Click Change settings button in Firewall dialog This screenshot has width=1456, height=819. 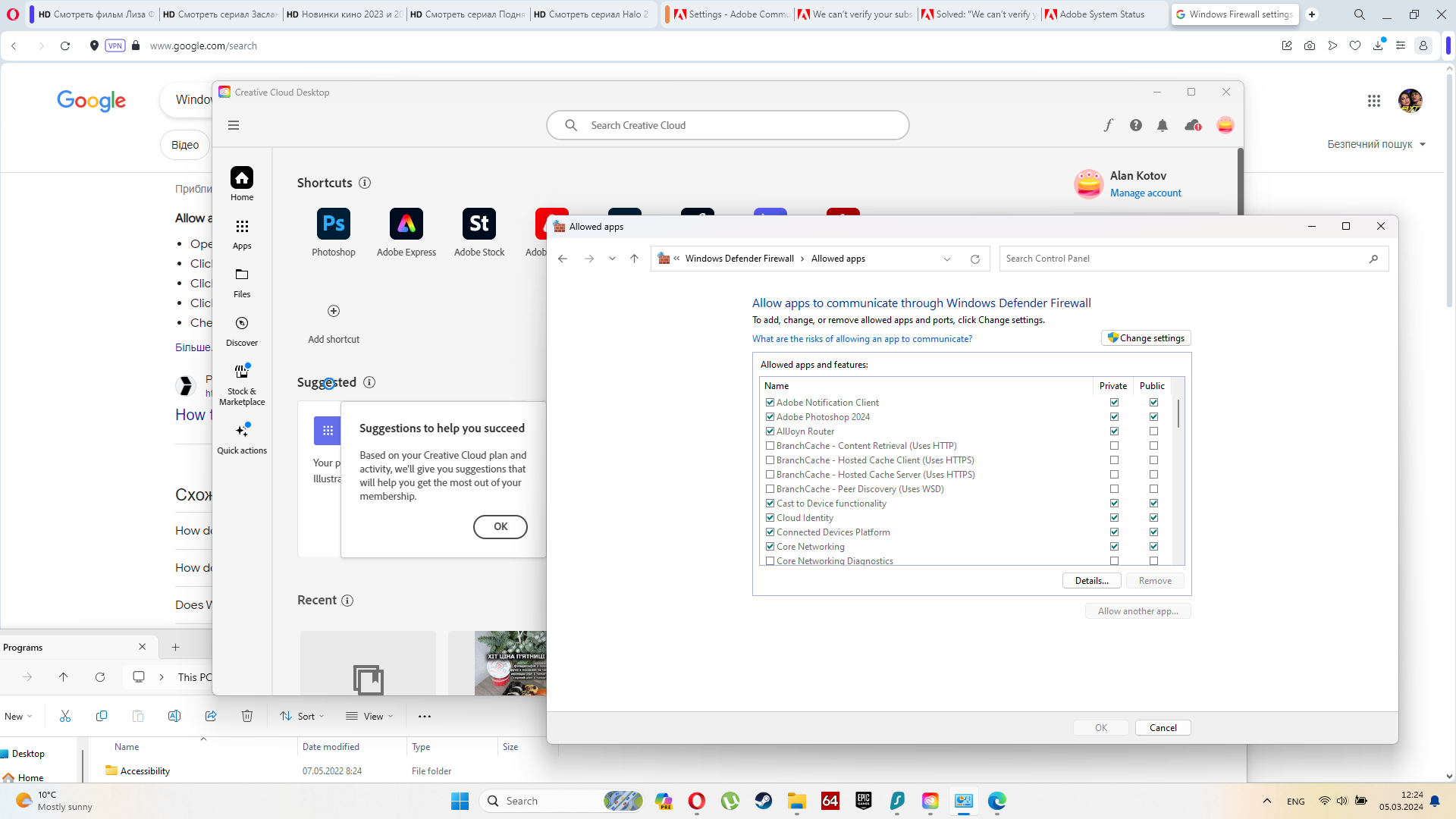tap(1145, 338)
